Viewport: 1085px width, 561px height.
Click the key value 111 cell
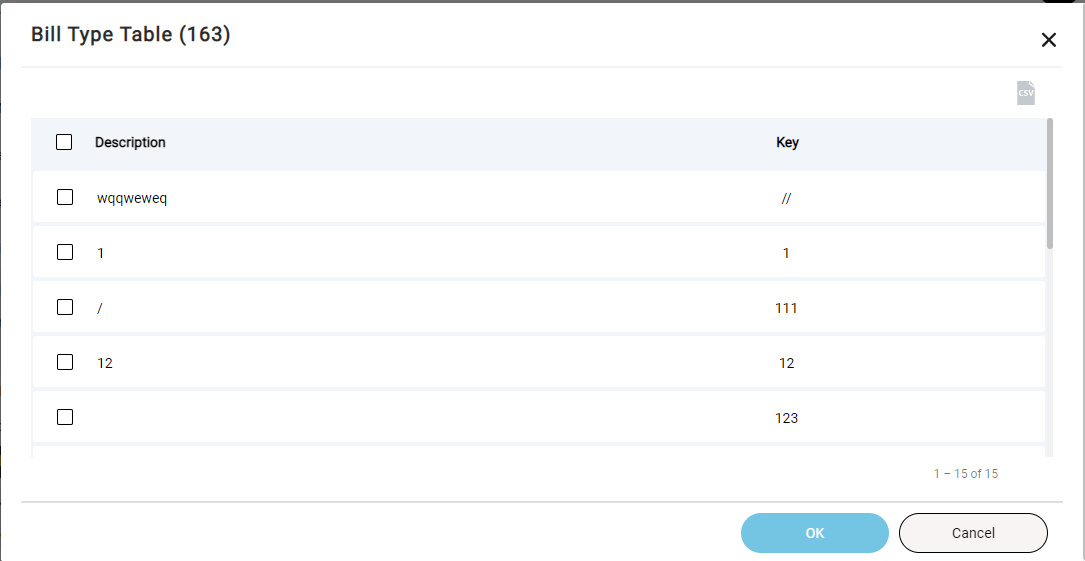point(786,308)
